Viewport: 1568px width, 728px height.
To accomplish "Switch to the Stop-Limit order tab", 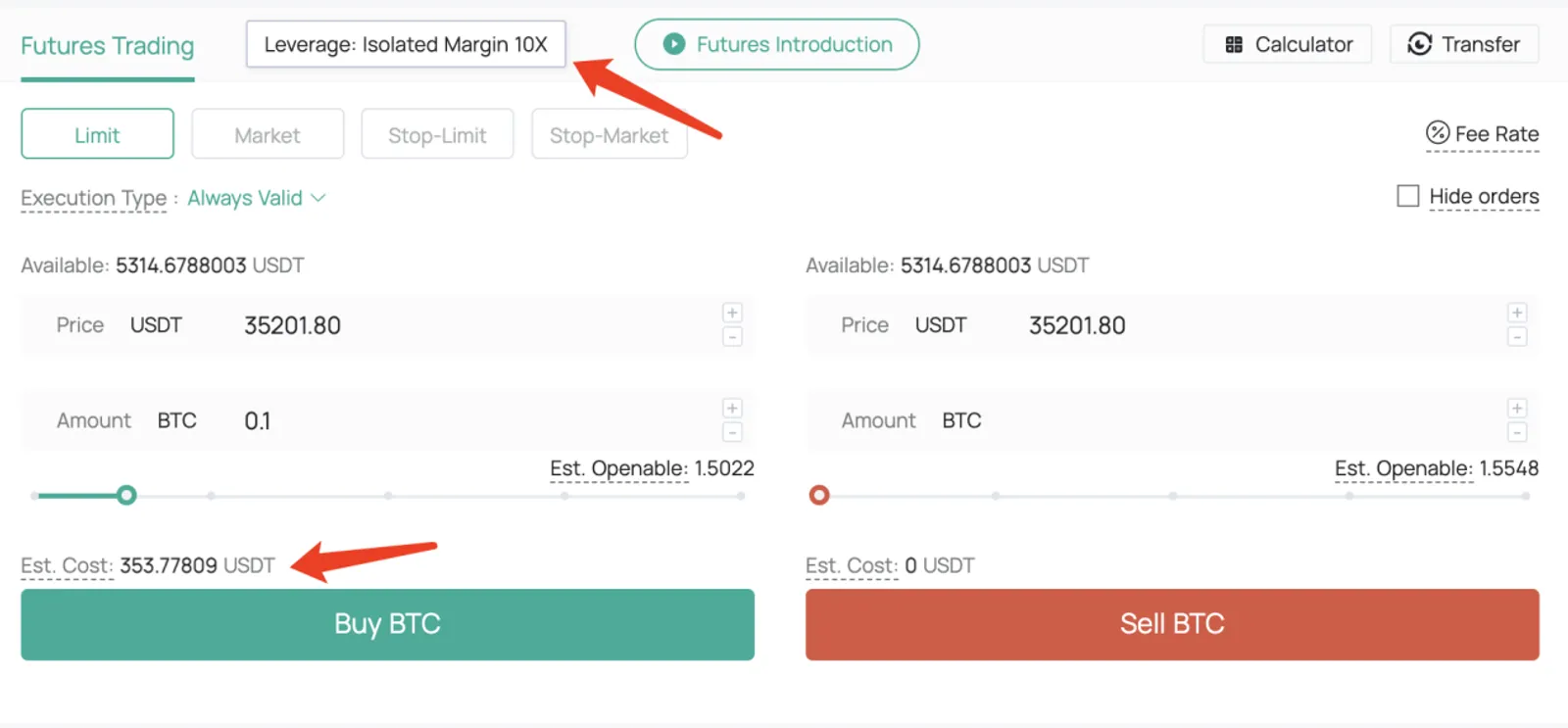I will pos(437,134).
